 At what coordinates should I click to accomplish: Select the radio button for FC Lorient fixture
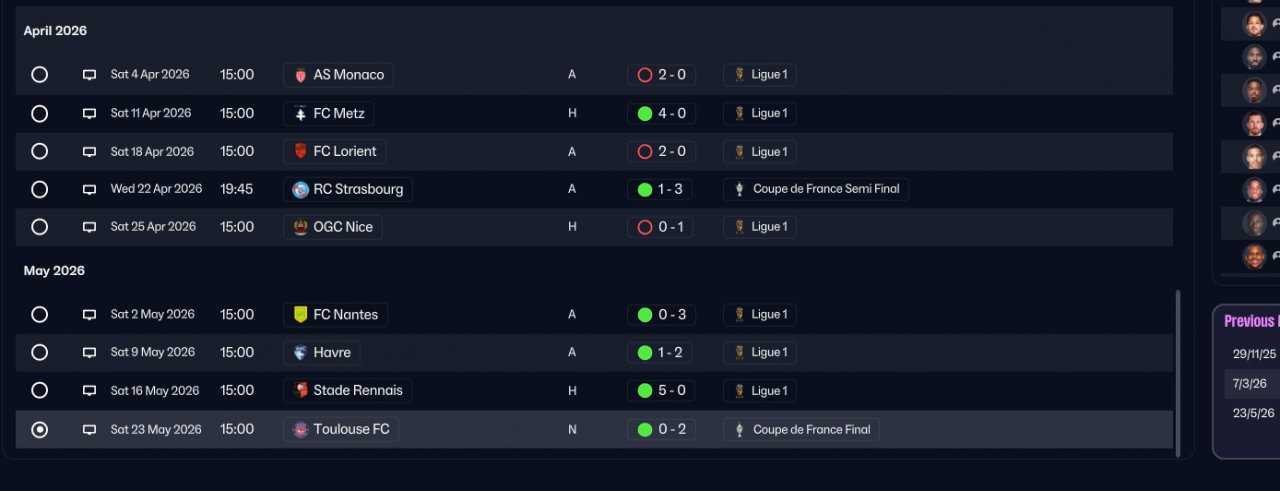point(39,152)
